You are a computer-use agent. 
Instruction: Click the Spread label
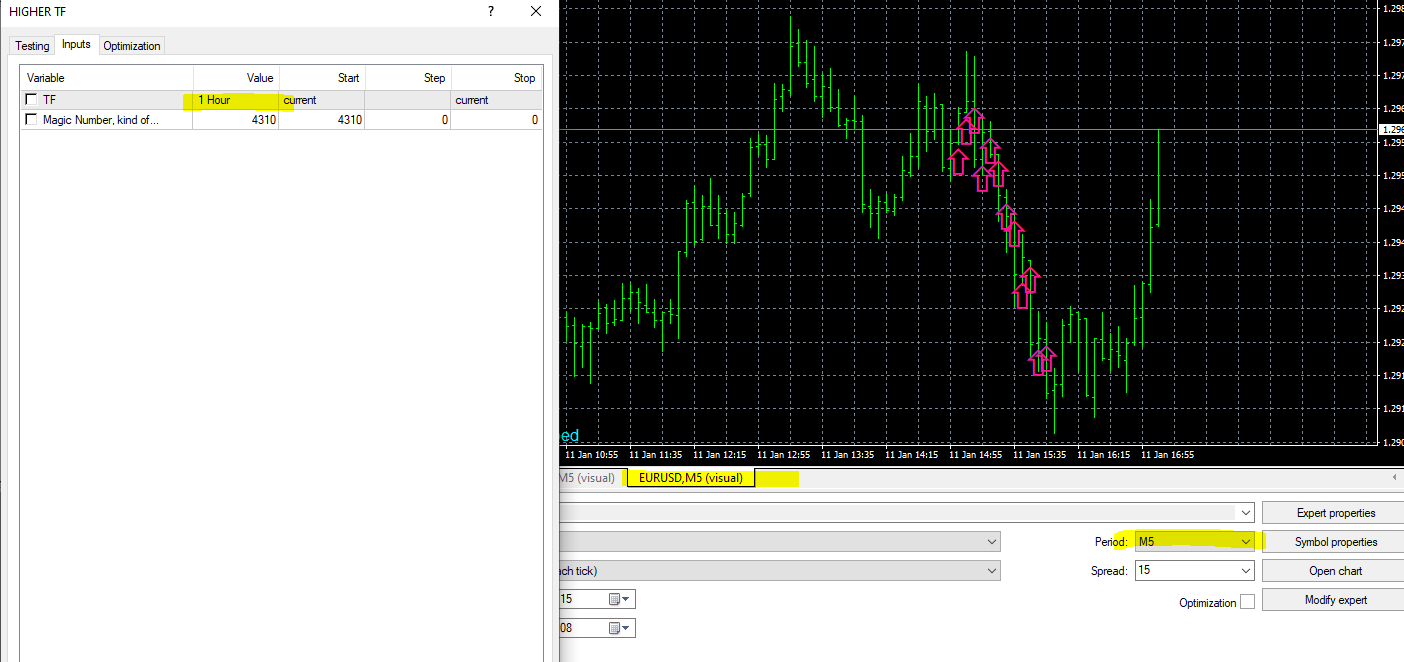(x=1109, y=570)
